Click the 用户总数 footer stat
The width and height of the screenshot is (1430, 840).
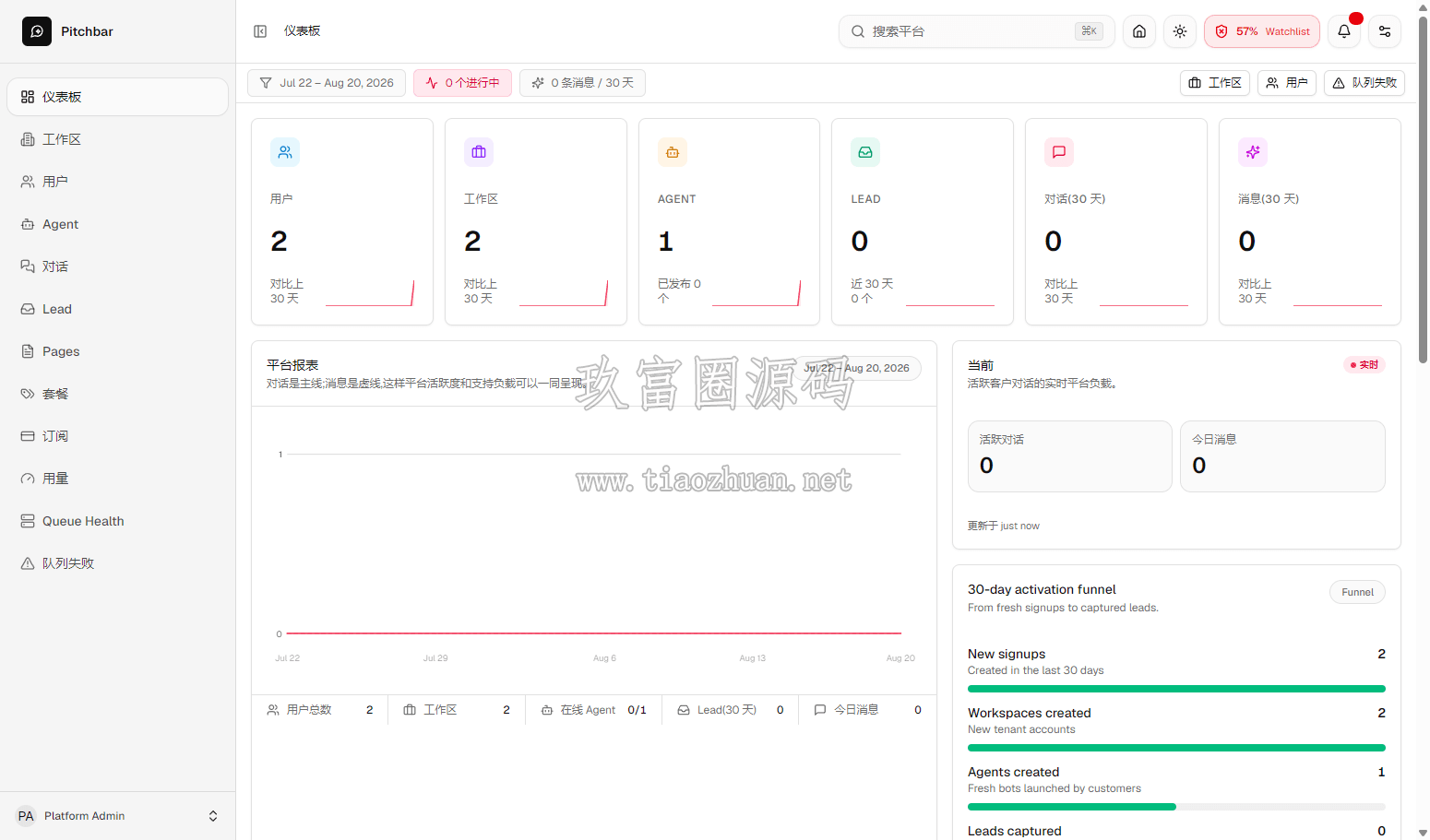point(320,710)
